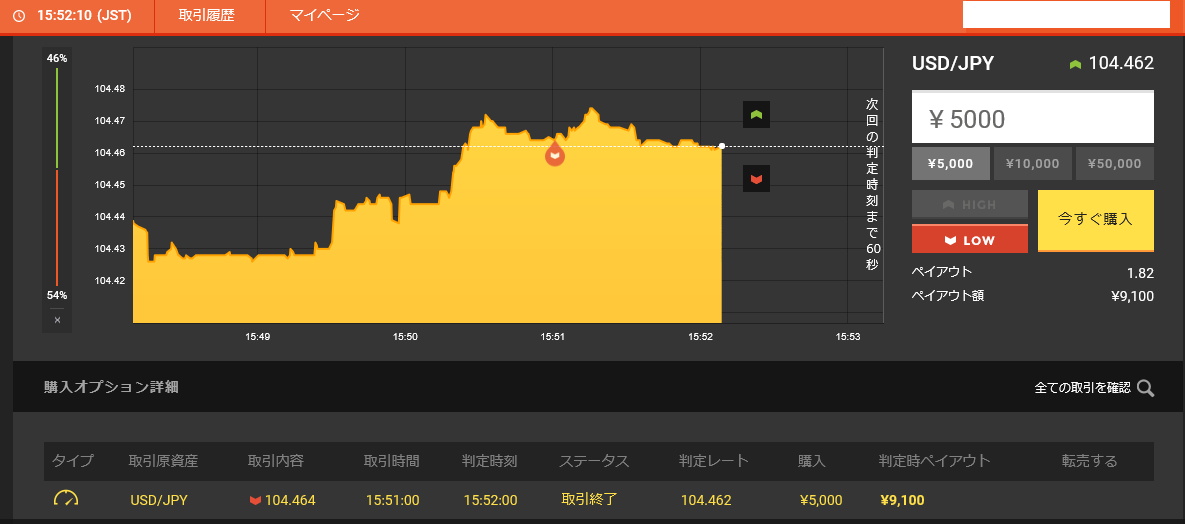Viewport: 1185px width, 524px height.
Task: Click the green HIGH arrow icon on chart
Action: 756,115
